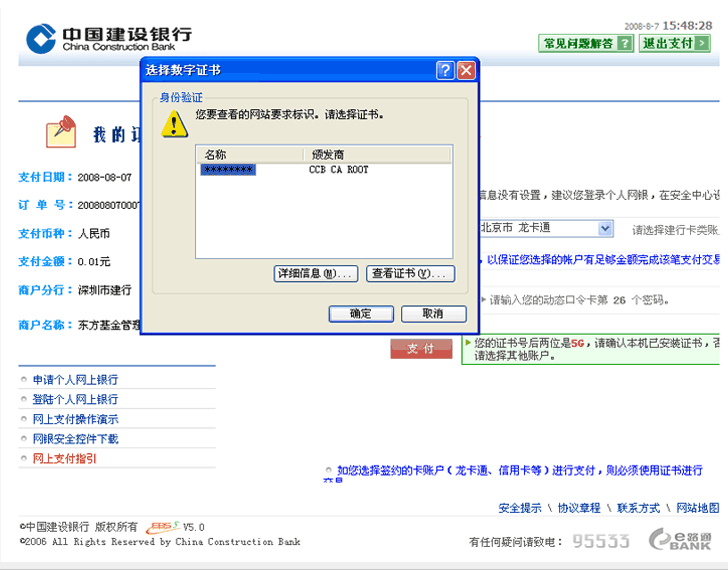Viewport: 728px width, 570px height.
Task: Click the 名称 column header
Action: [250, 154]
